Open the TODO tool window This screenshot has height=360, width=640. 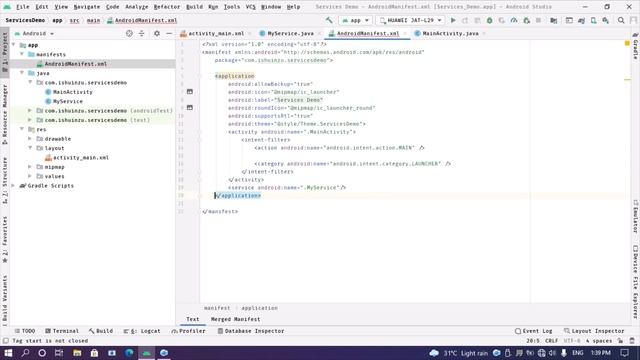pos(24,331)
